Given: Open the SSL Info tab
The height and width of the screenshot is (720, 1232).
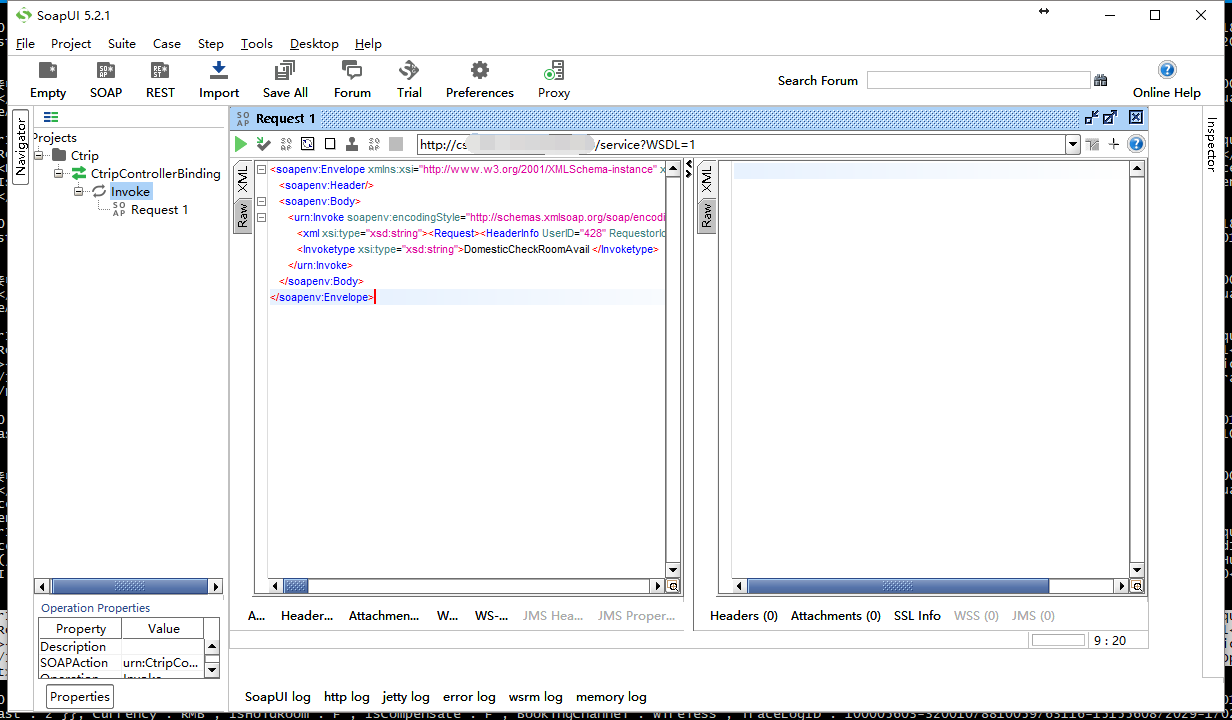Looking at the screenshot, I should pyautogui.click(x=917, y=615).
